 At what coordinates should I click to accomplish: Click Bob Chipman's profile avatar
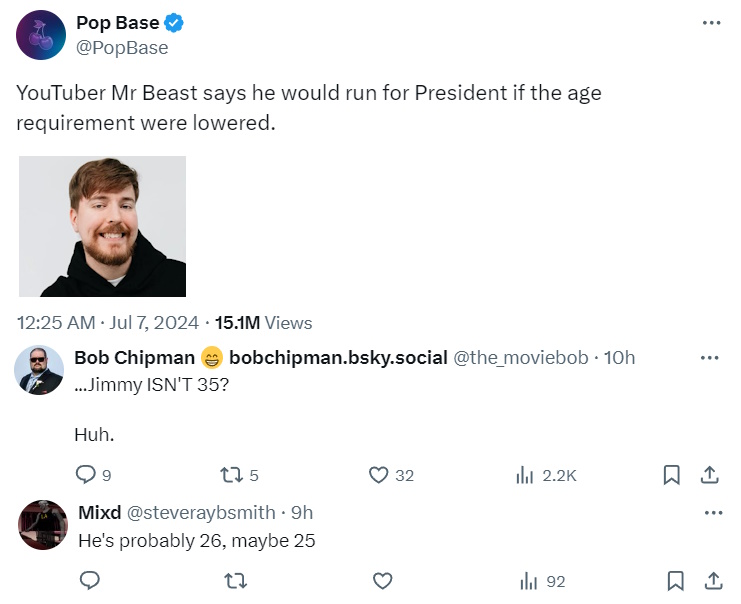[x=40, y=372]
